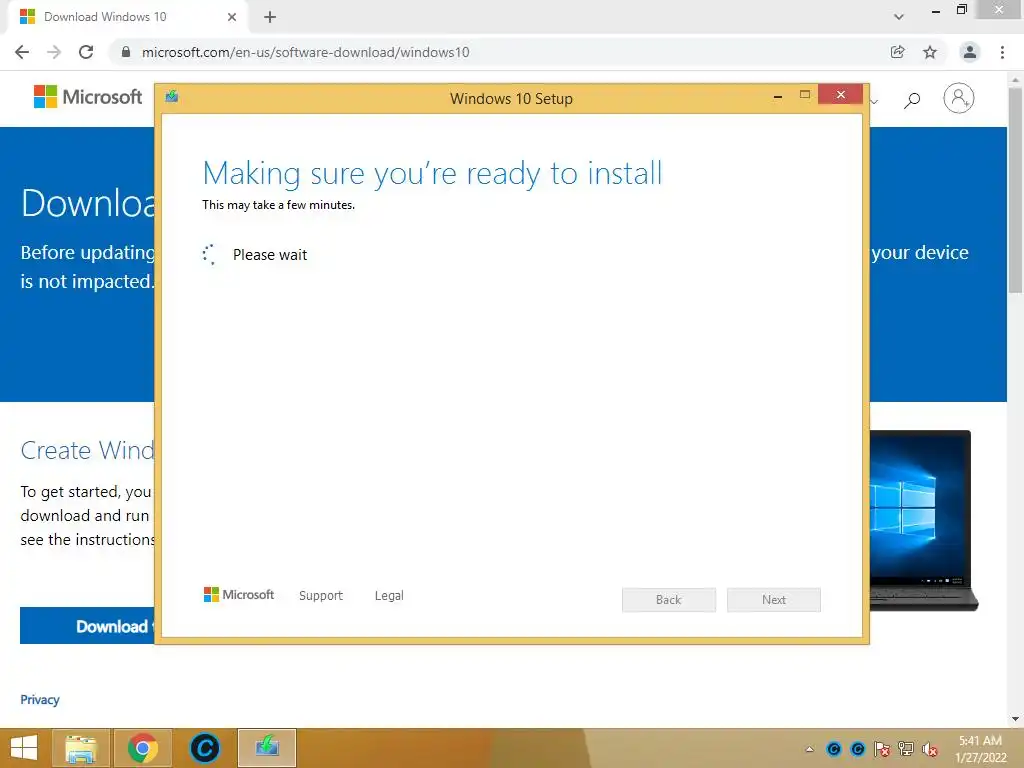Share this page icon in address bar
This screenshot has width=1024, height=768.
click(897, 52)
